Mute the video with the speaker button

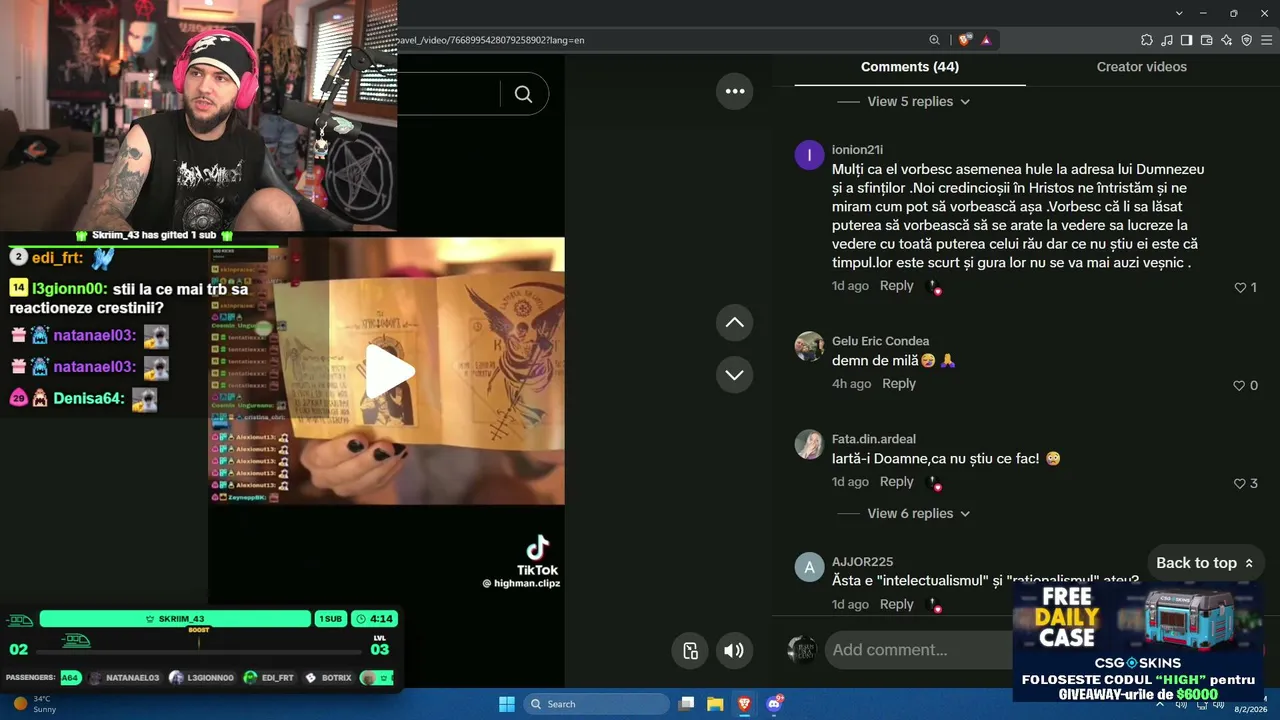734,651
